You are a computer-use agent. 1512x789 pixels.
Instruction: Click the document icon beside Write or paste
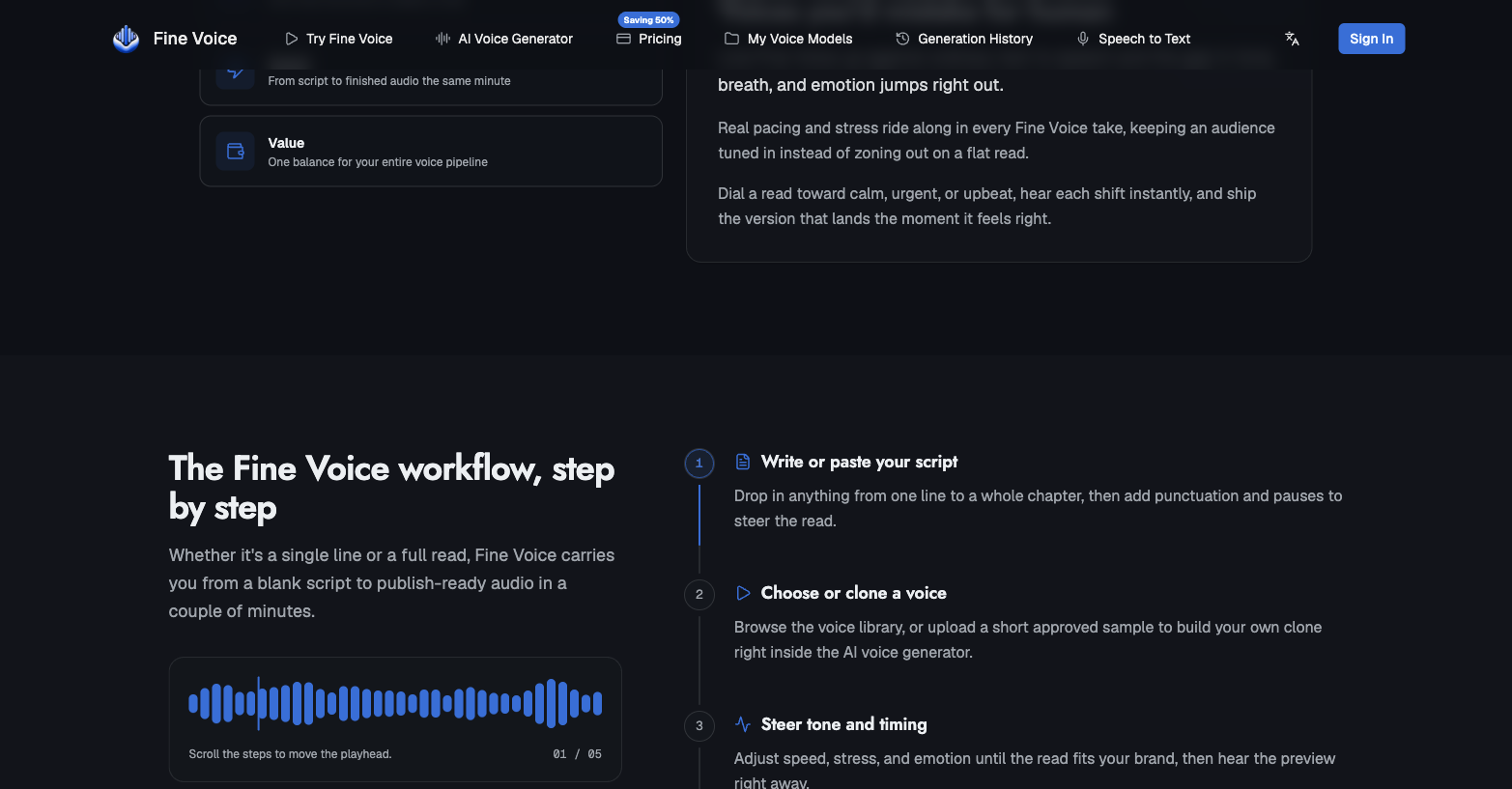[743, 462]
